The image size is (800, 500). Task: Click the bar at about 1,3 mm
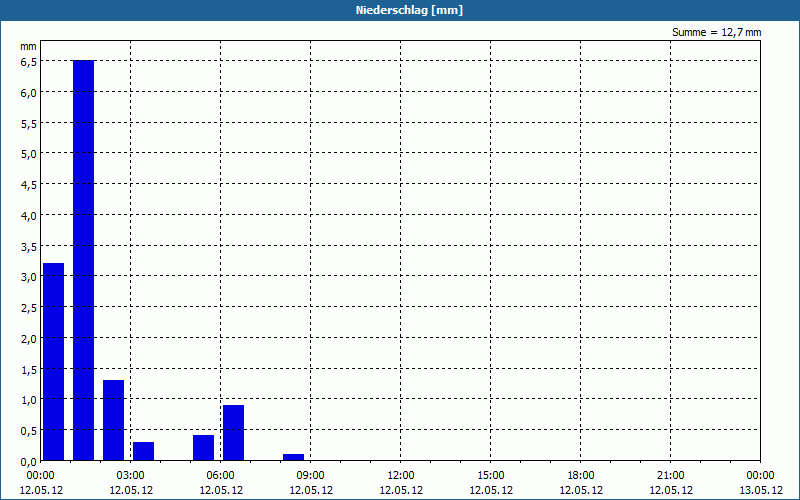[113, 420]
